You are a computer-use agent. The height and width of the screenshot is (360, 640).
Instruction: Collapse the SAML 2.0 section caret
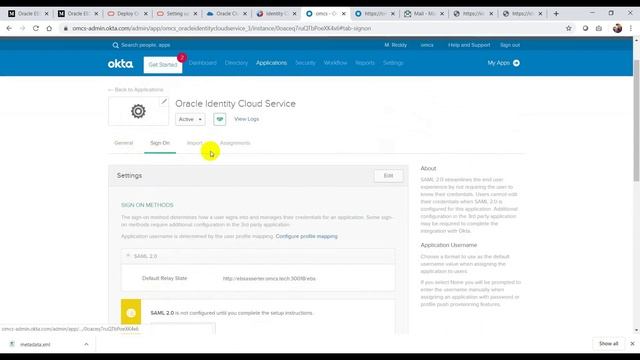128,256
